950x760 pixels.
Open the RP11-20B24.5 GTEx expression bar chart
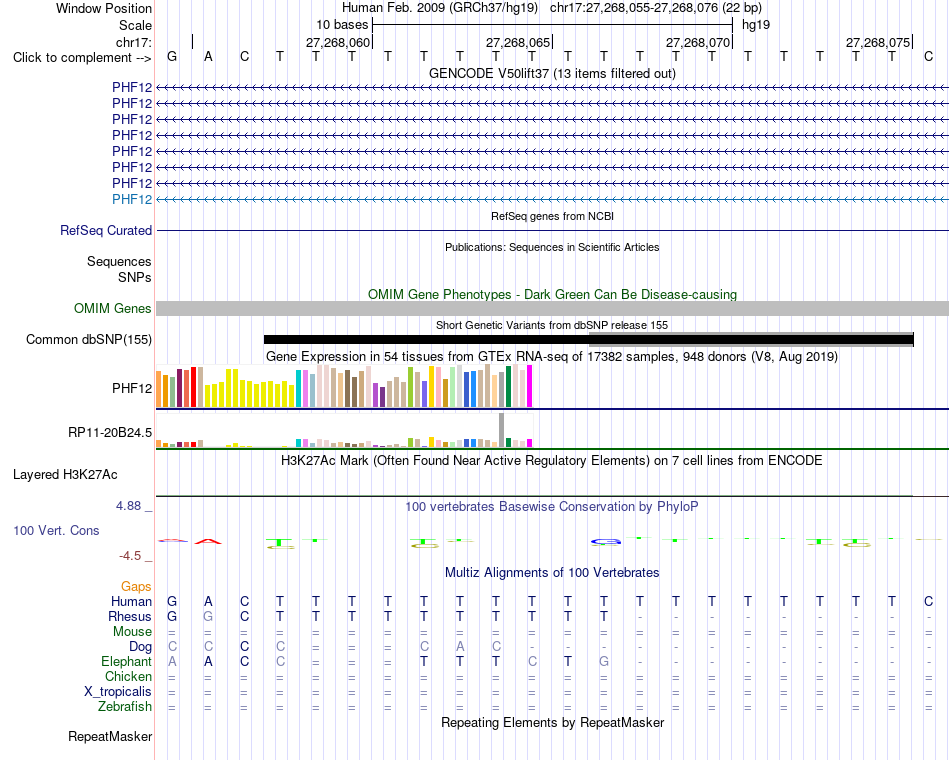pyautogui.click(x=344, y=430)
